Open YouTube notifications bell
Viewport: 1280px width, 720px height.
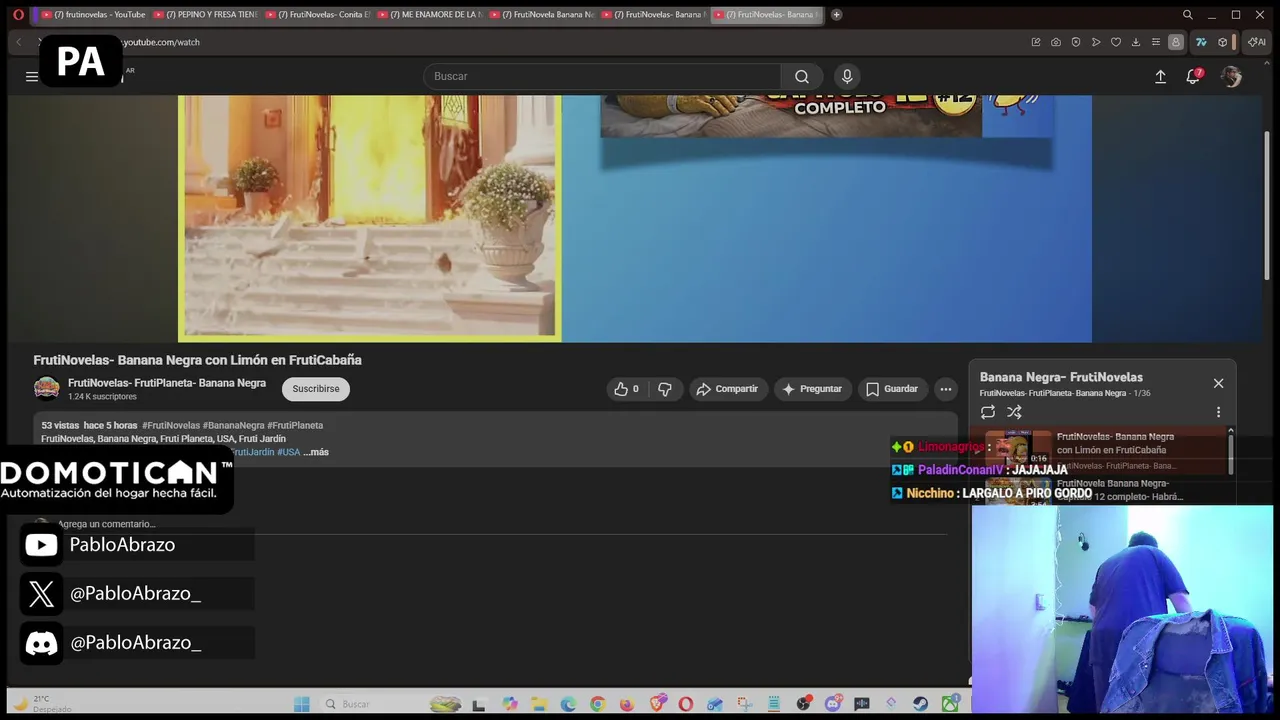point(1193,76)
